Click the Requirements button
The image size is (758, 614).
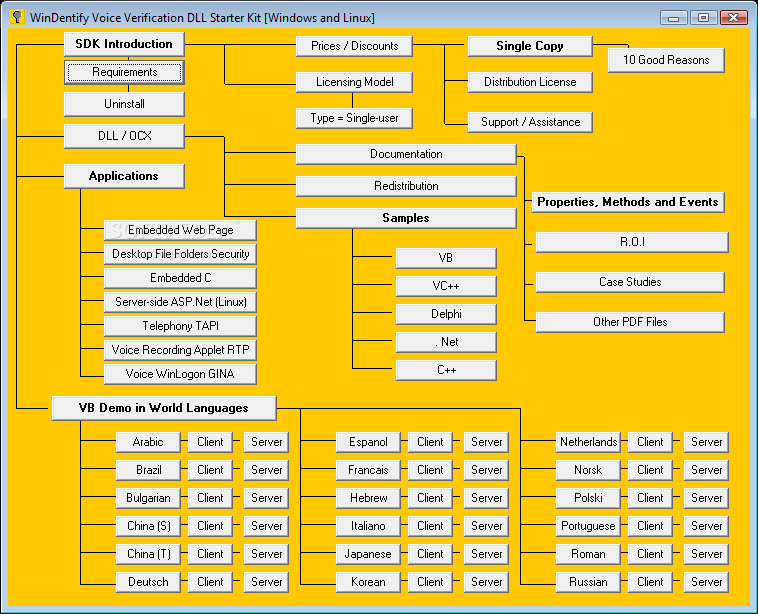click(124, 72)
